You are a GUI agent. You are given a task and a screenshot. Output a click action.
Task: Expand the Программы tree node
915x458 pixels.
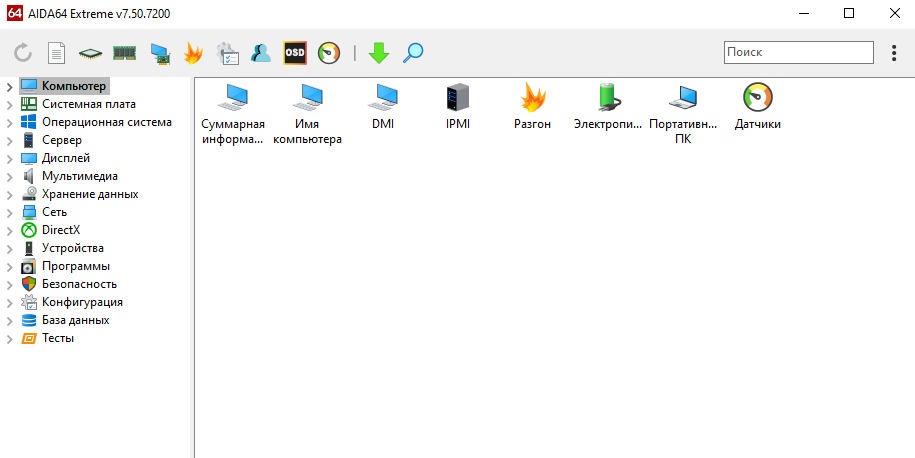[x=9, y=268]
